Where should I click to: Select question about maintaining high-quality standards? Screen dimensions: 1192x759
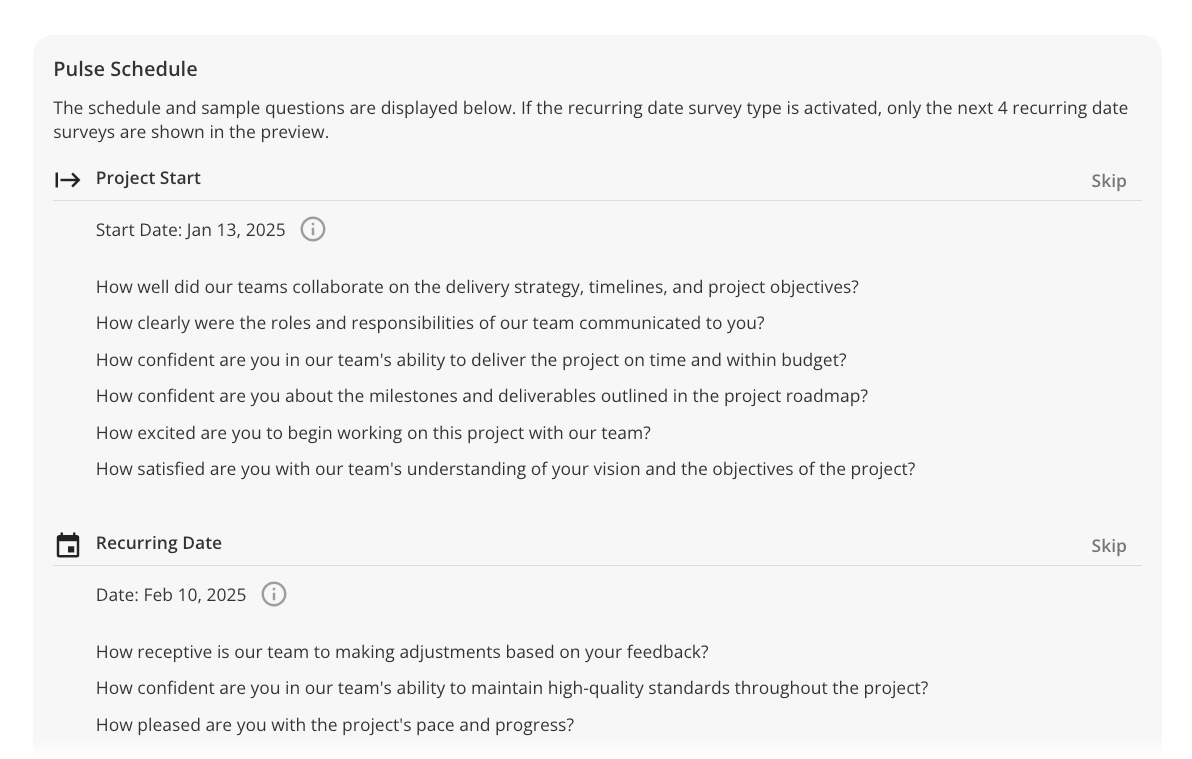[x=512, y=688]
